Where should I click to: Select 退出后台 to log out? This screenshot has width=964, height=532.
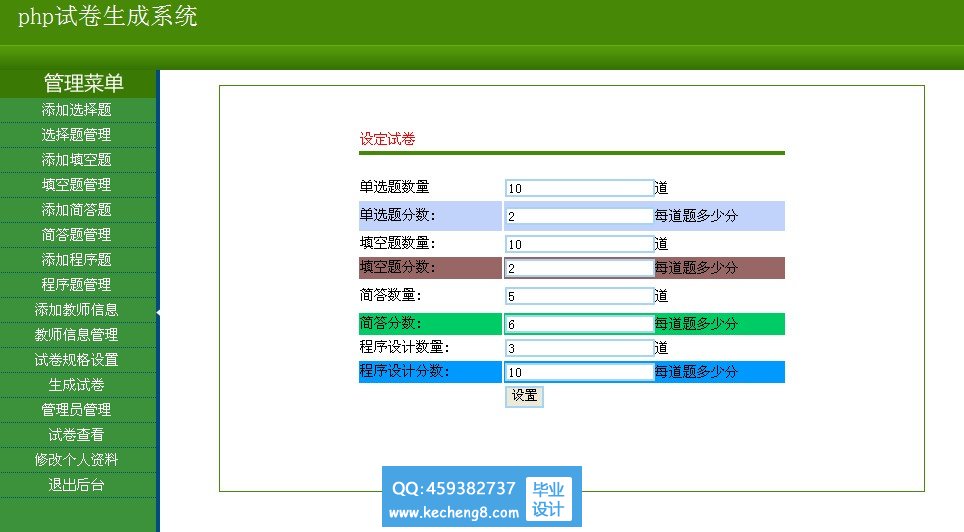(x=76, y=485)
